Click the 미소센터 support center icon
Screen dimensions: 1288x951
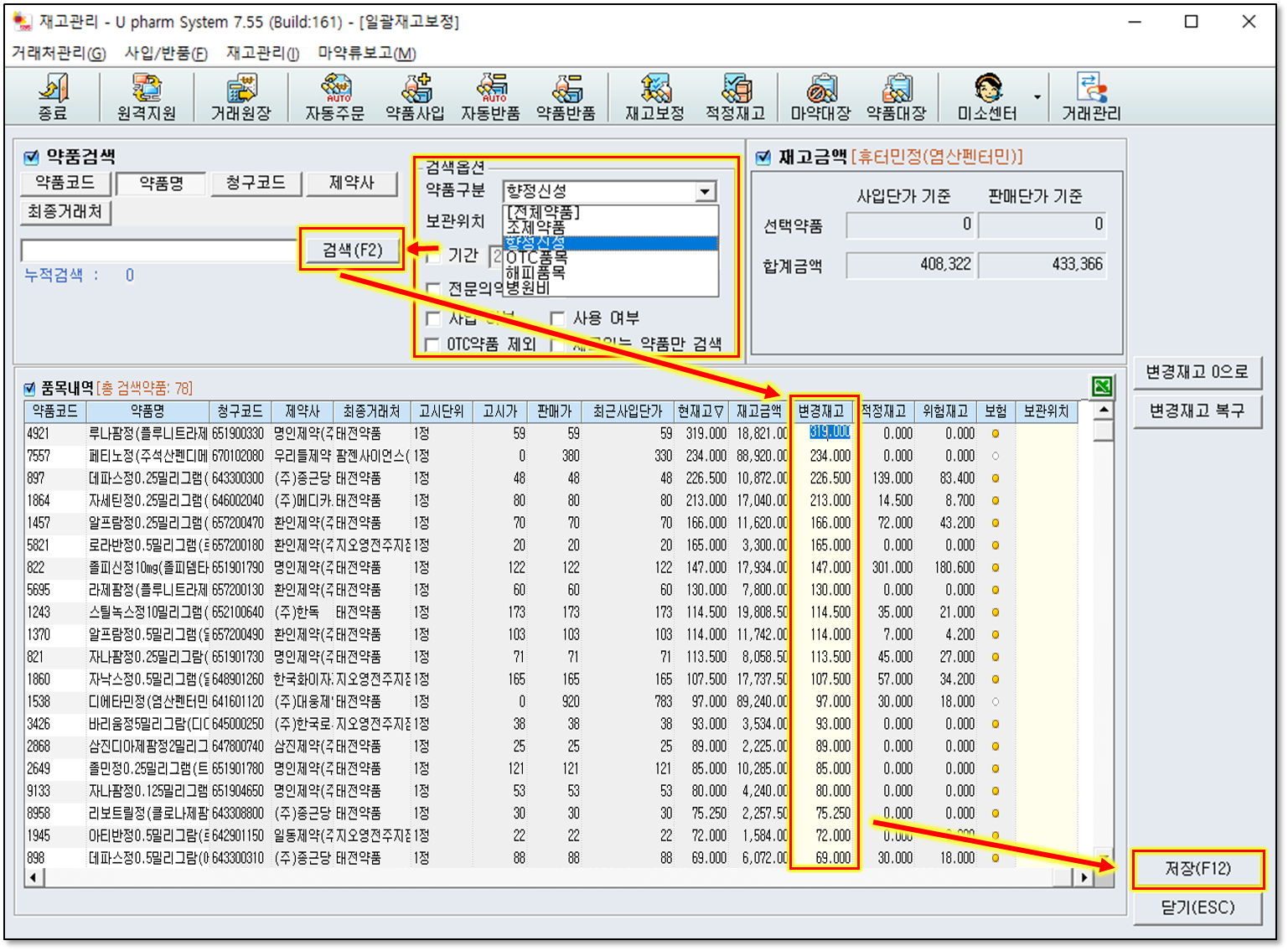[987, 96]
